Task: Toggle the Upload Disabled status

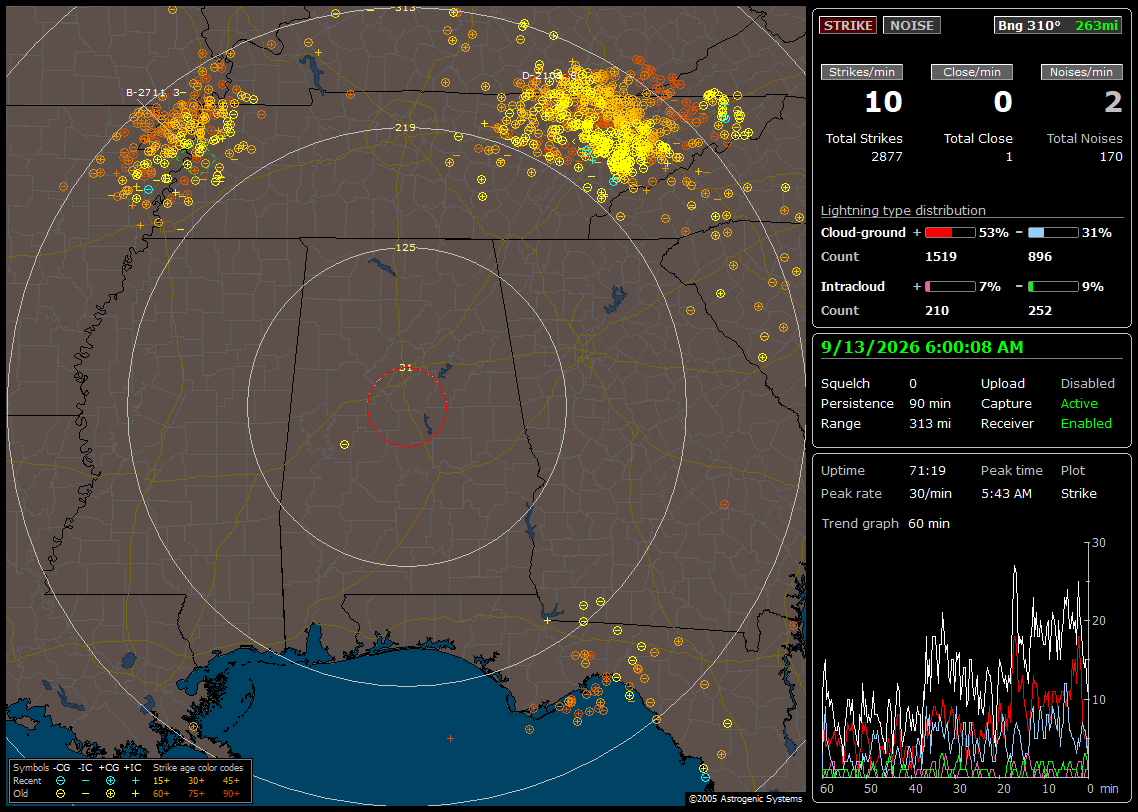Action: [x=1087, y=383]
